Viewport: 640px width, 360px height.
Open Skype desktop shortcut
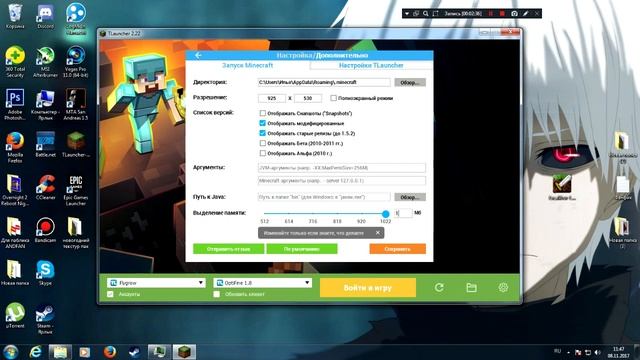[45, 273]
